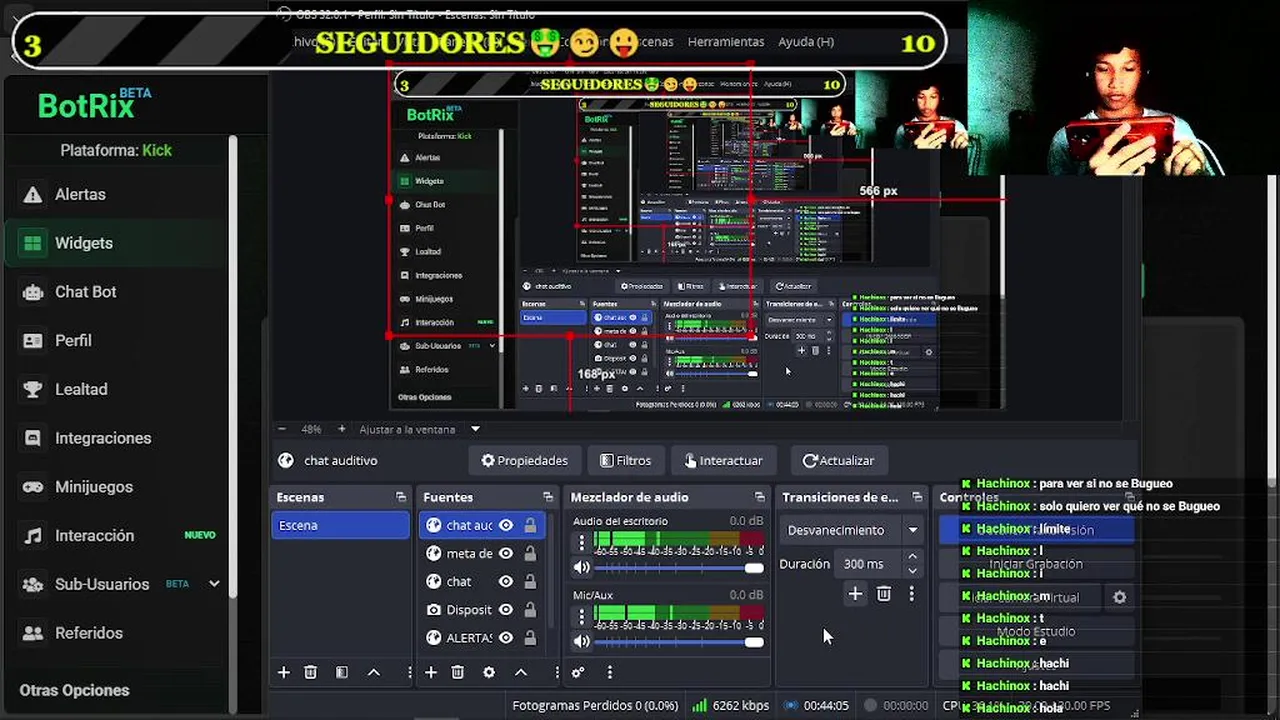Add a new scene

coord(284,672)
